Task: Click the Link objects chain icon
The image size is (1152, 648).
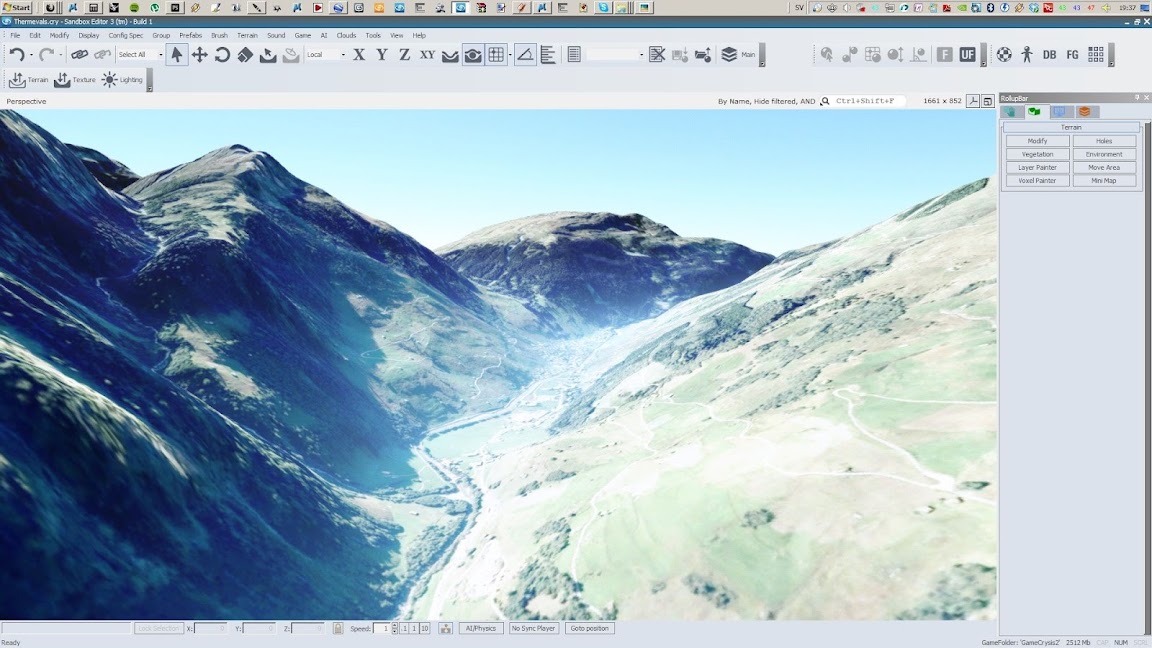Action: pos(79,54)
